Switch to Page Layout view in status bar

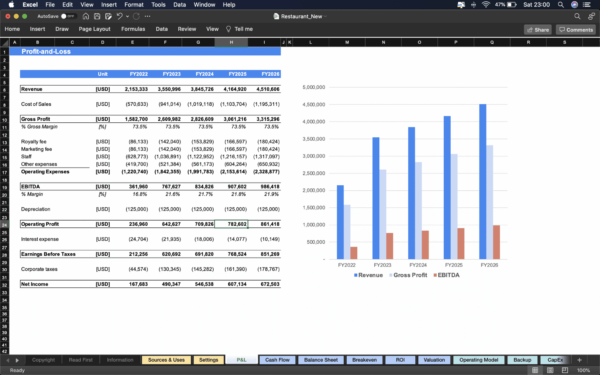click(550, 370)
